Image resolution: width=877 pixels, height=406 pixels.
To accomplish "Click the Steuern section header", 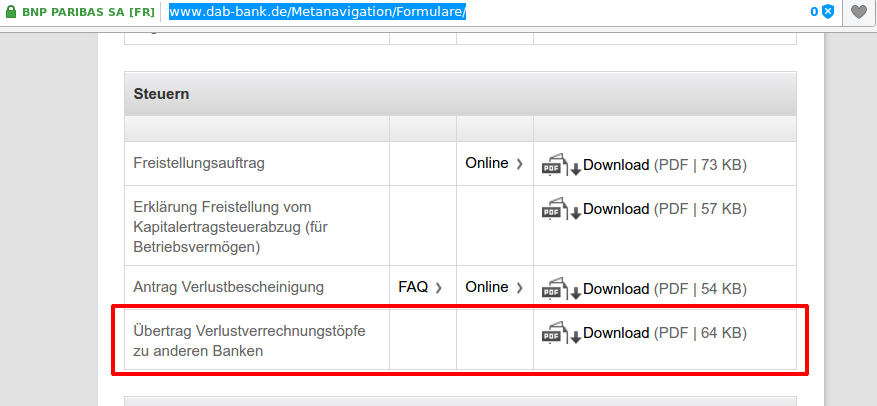I will coord(161,94).
